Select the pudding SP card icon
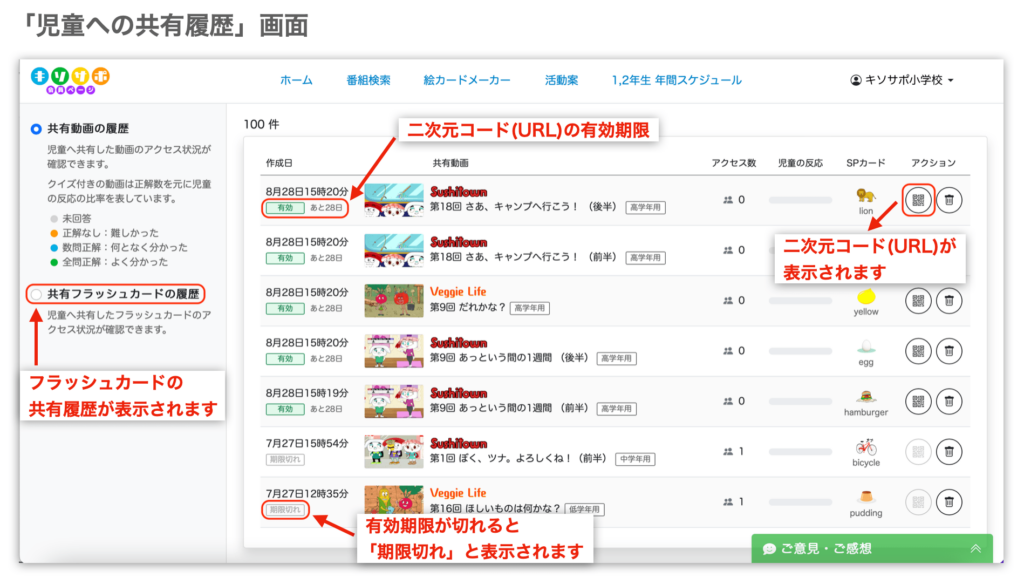 [867, 498]
